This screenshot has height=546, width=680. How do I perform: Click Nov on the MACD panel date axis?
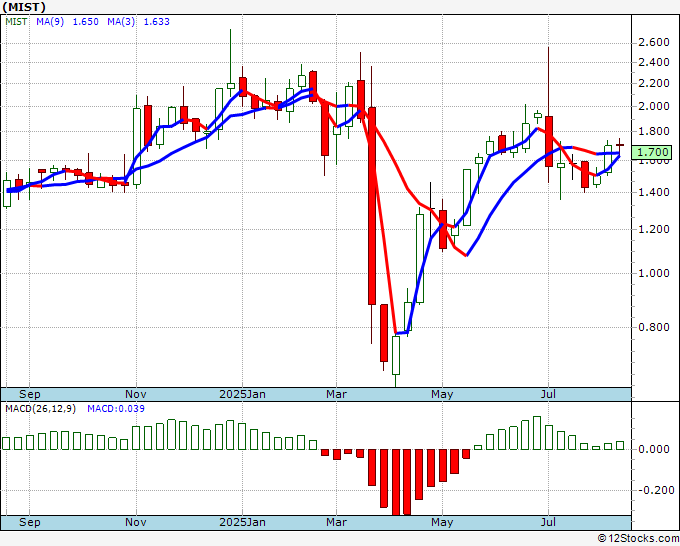point(136,522)
